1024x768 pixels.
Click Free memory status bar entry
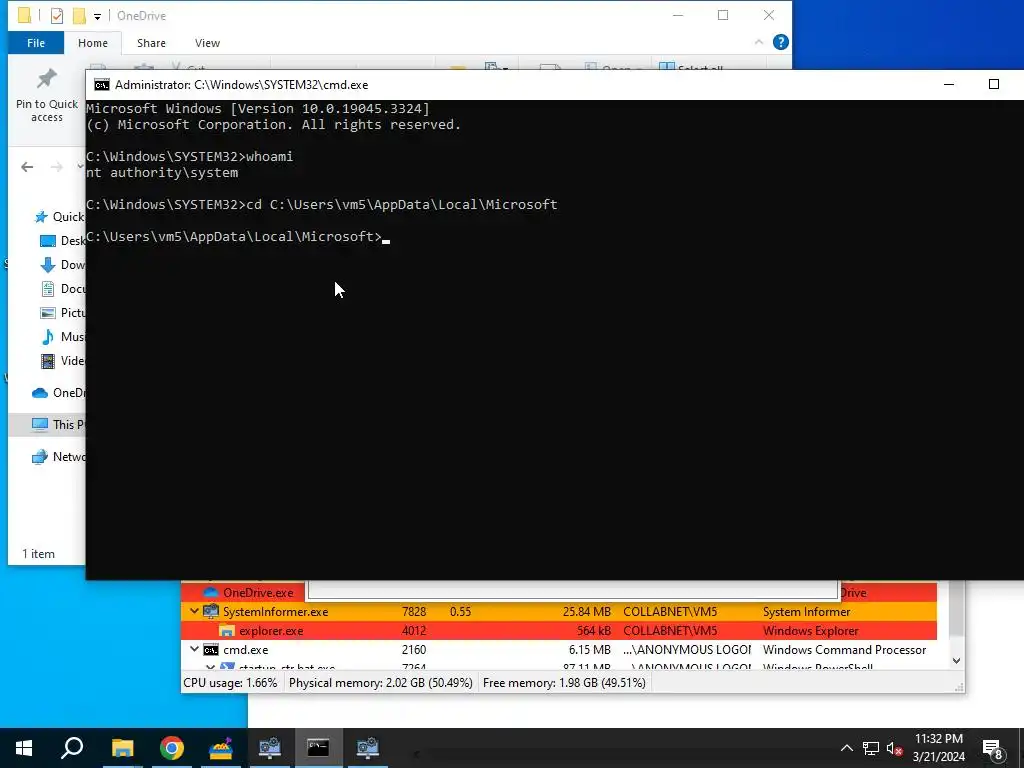564,682
